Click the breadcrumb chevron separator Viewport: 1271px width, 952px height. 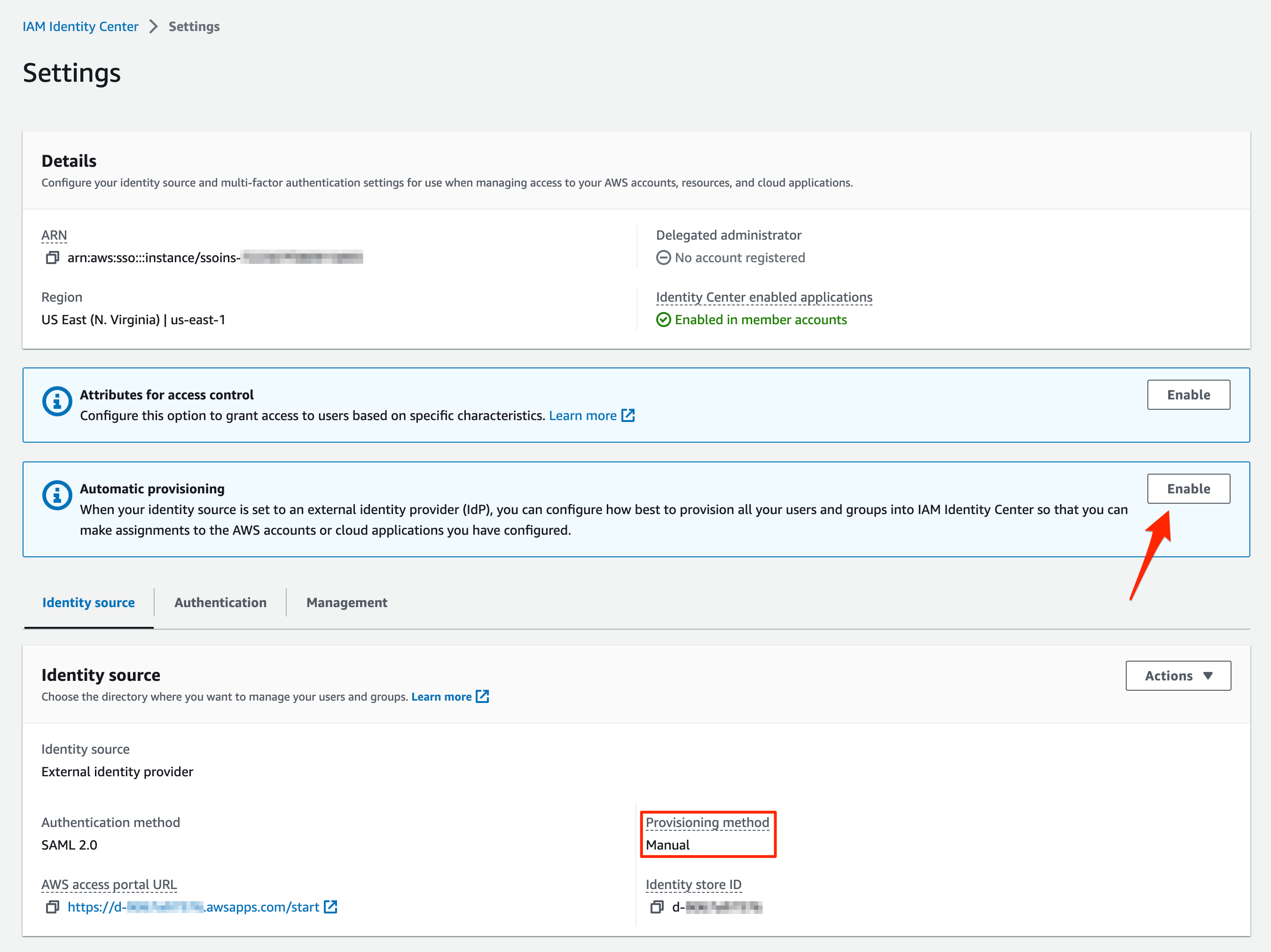click(x=153, y=26)
